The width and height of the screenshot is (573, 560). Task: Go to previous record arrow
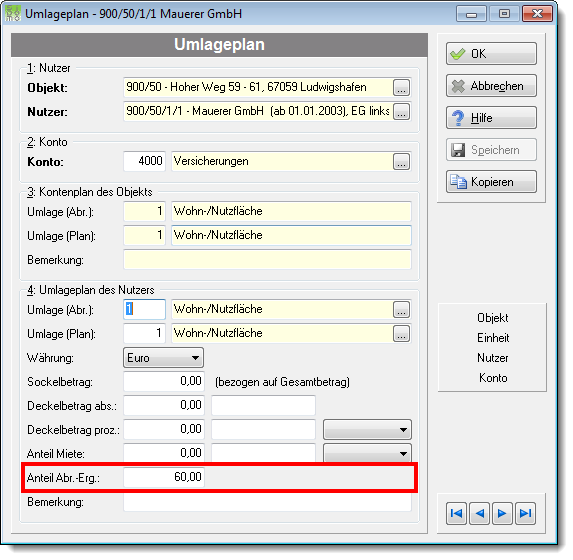[479, 513]
